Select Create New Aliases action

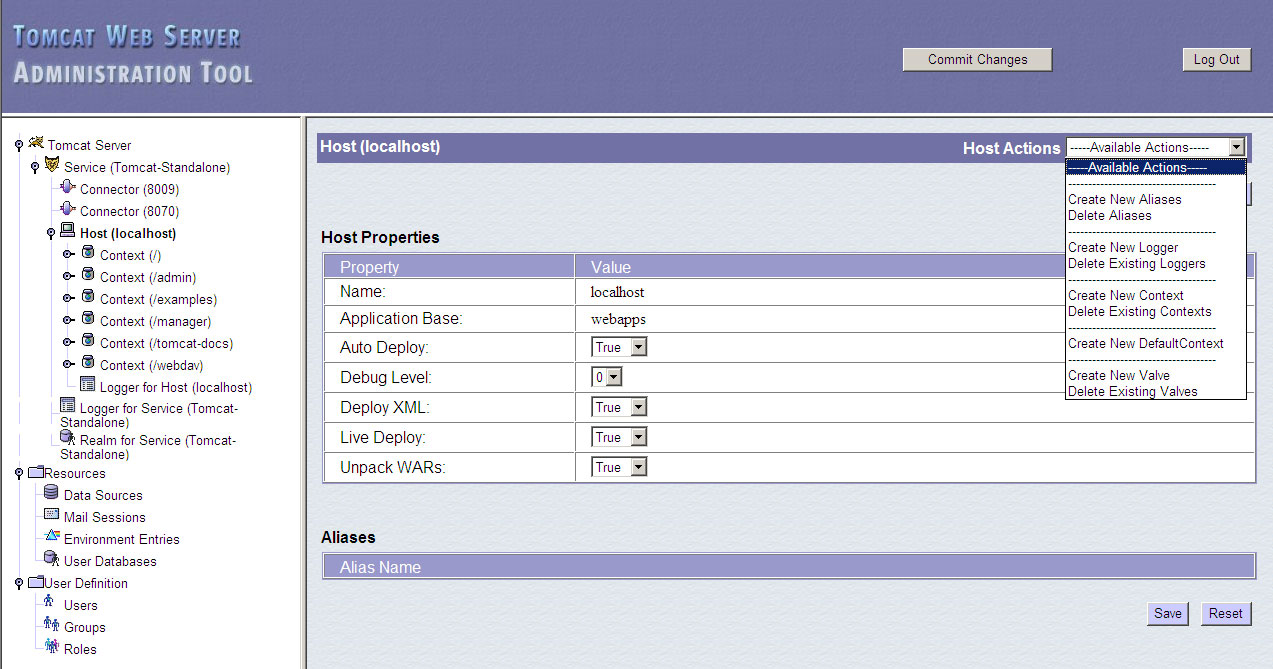tap(1124, 199)
